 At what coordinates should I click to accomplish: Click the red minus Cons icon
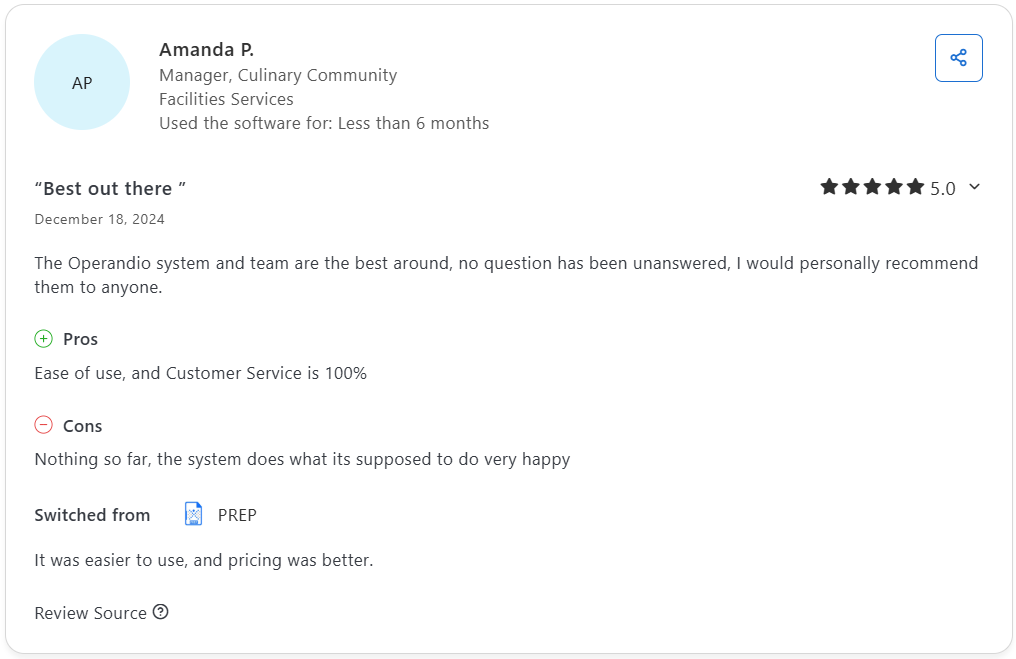(x=43, y=425)
